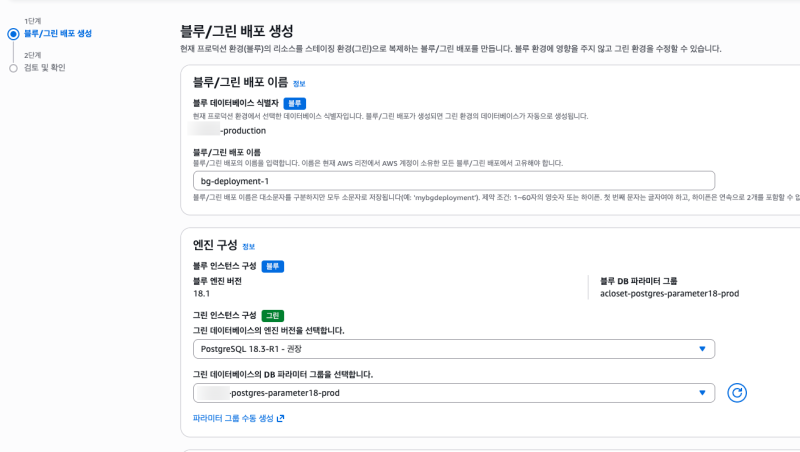Image resolution: width=800 pixels, height=452 pixels.
Task: Click the step 1 circle indicator
Action: 13,34
